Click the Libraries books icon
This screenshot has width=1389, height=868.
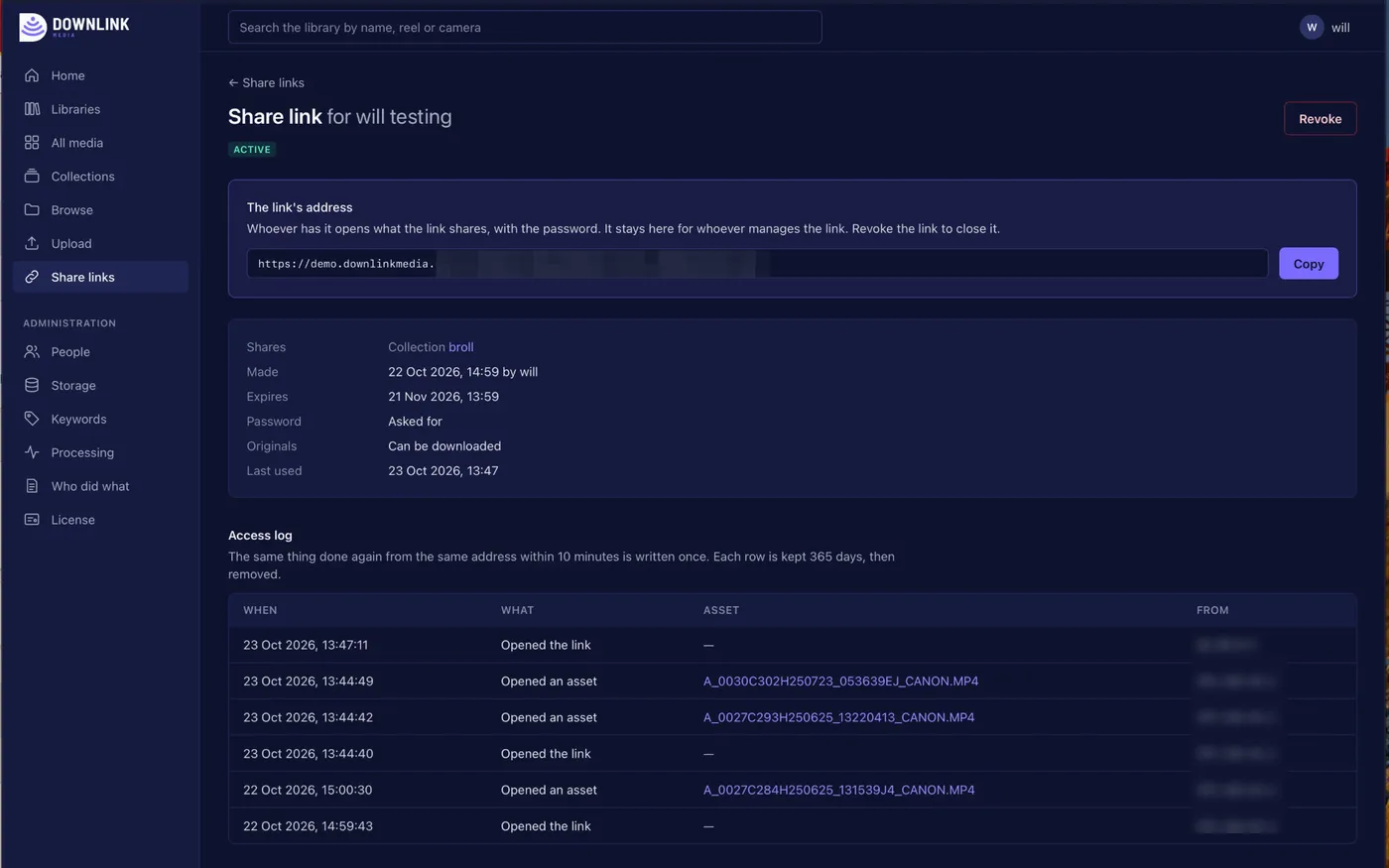pos(32,109)
